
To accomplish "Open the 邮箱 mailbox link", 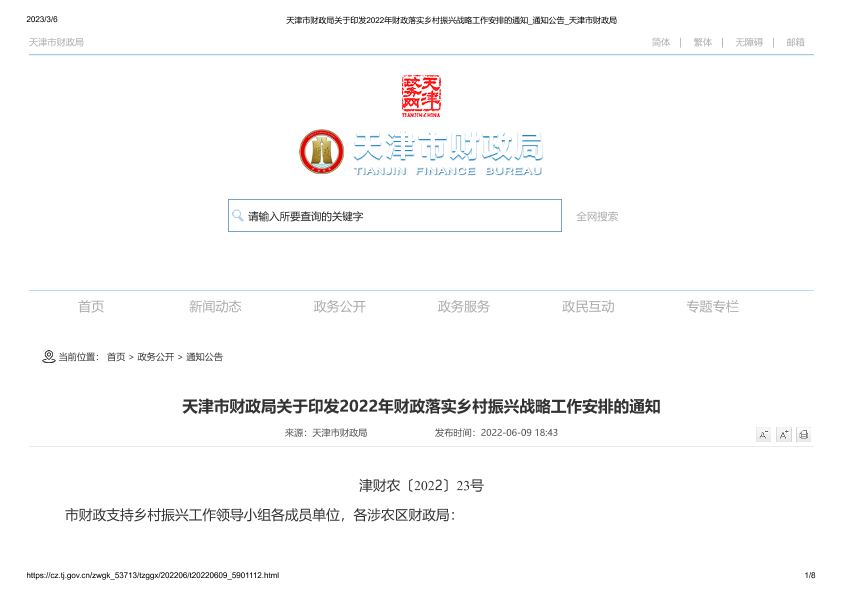I will click(x=795, y=42).
